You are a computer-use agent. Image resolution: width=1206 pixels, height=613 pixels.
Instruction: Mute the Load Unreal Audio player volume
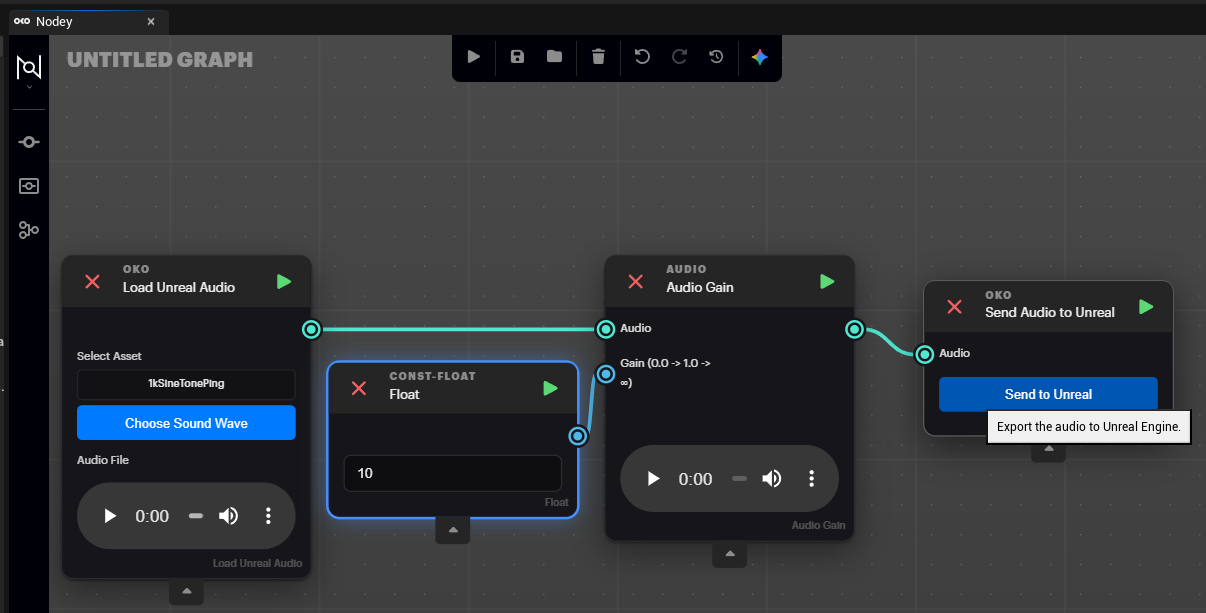[x=229, y=516]
